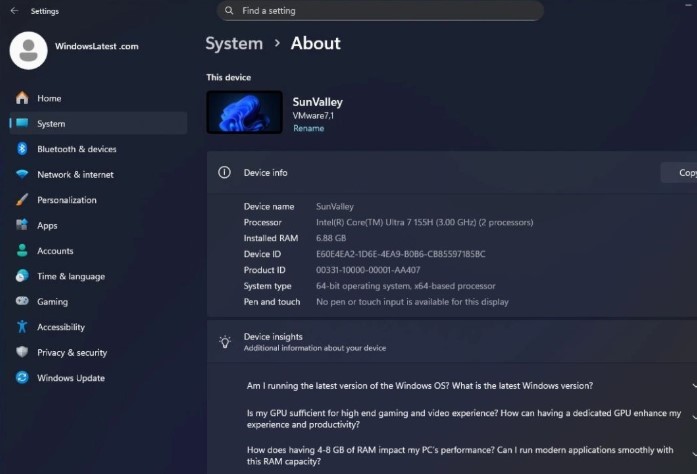Select the Gaming controller icon
The image size is (697, 474).
click(22, 301)
